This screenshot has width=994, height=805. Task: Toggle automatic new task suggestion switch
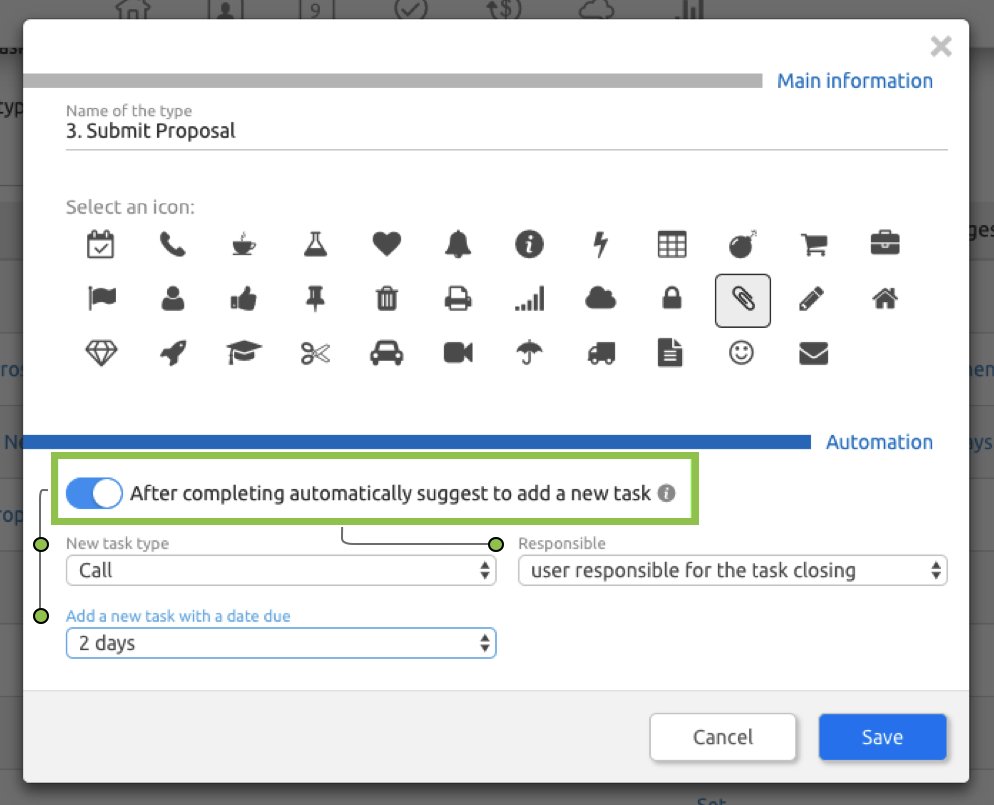pos(94,493)
